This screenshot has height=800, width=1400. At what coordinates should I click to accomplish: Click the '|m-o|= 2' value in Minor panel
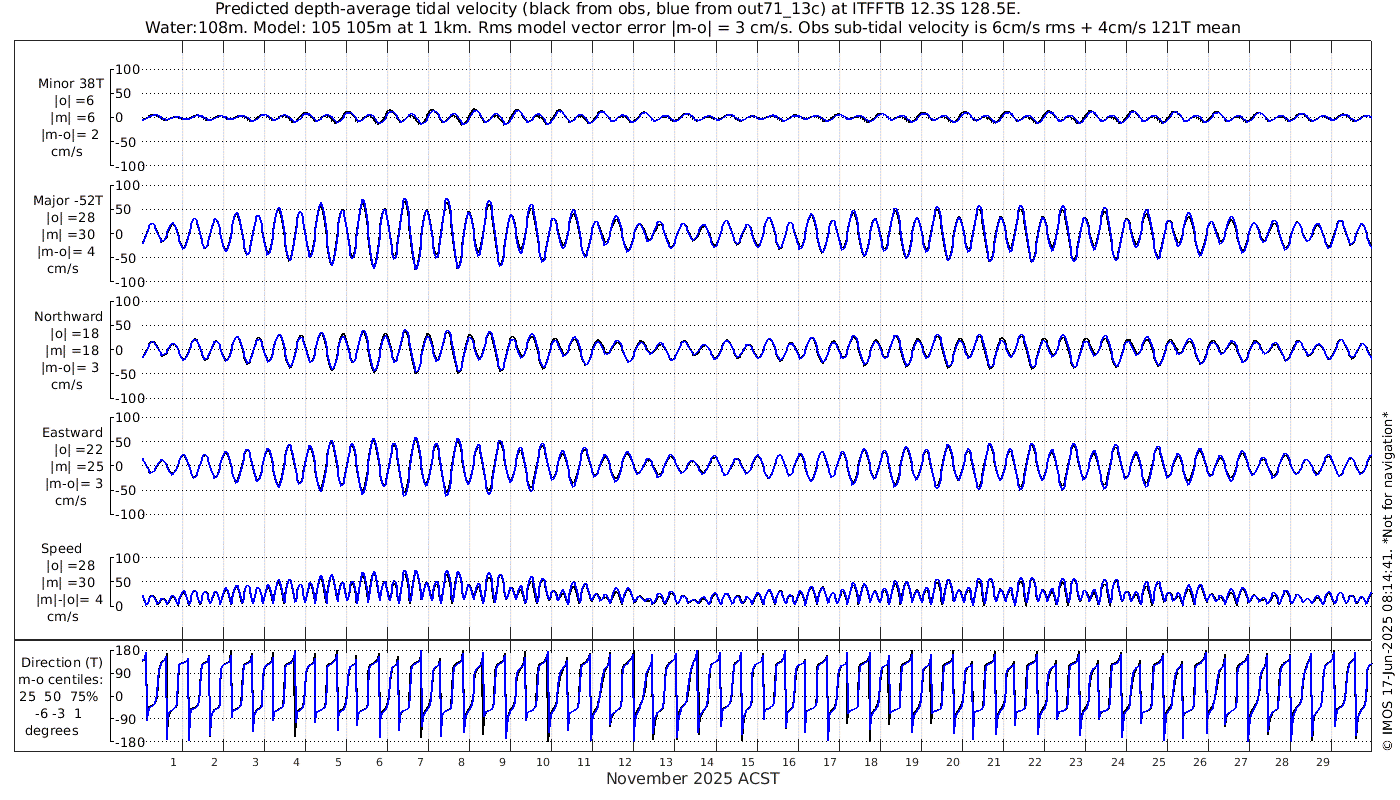coord(69,135)
